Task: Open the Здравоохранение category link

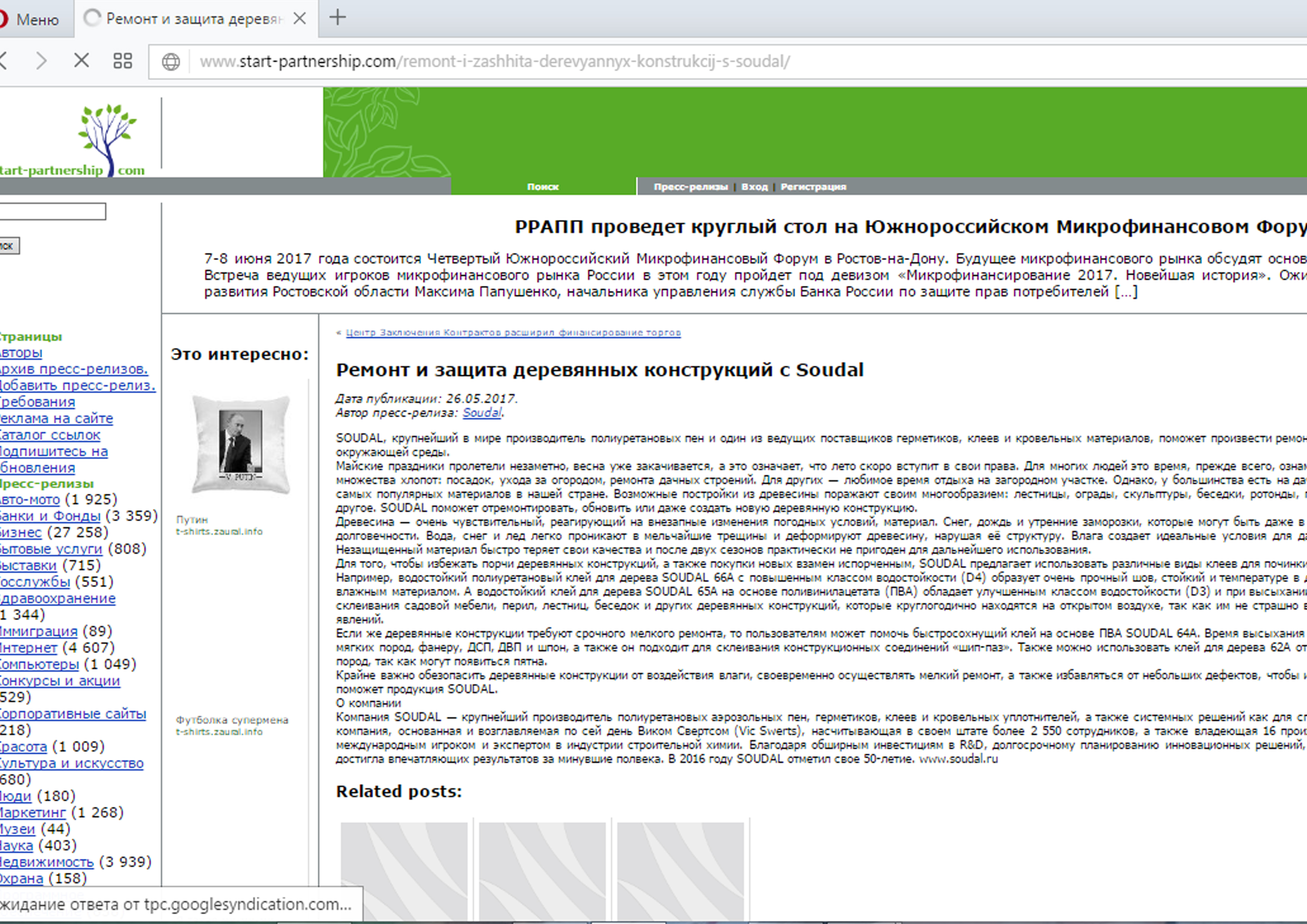Action: [57, 599]
